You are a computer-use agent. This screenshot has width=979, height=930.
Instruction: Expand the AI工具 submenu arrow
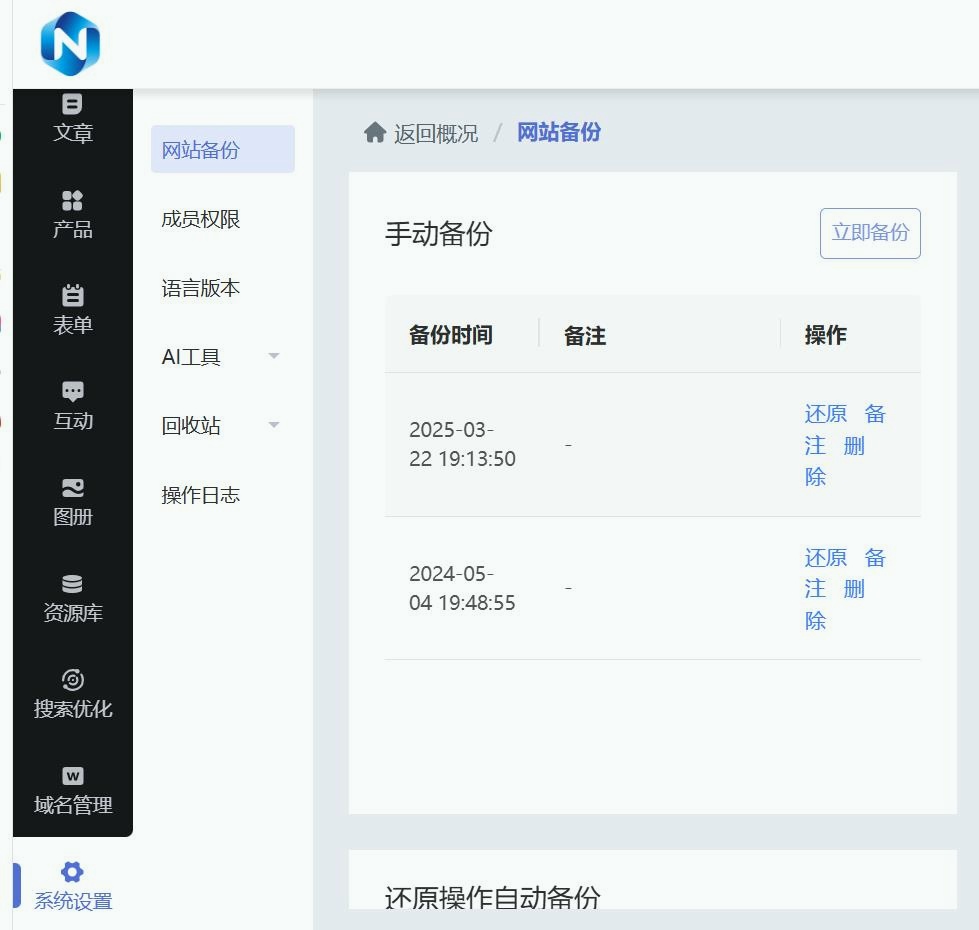point(274,357)
